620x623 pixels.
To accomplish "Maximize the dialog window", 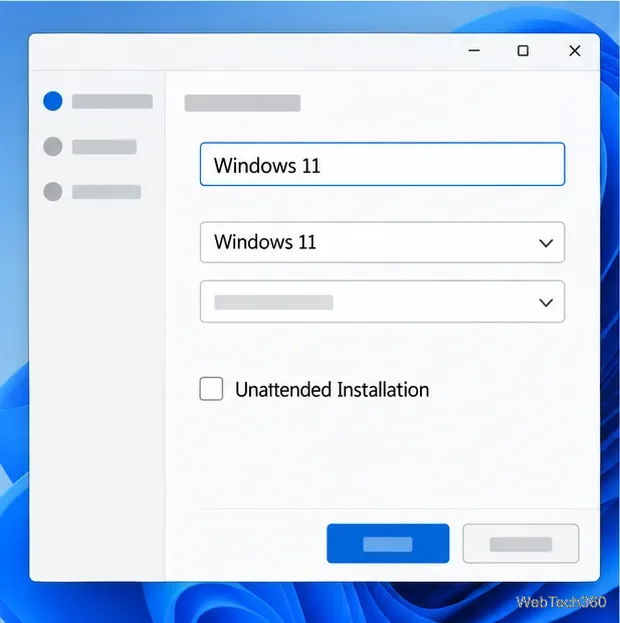I will (523, 50).
